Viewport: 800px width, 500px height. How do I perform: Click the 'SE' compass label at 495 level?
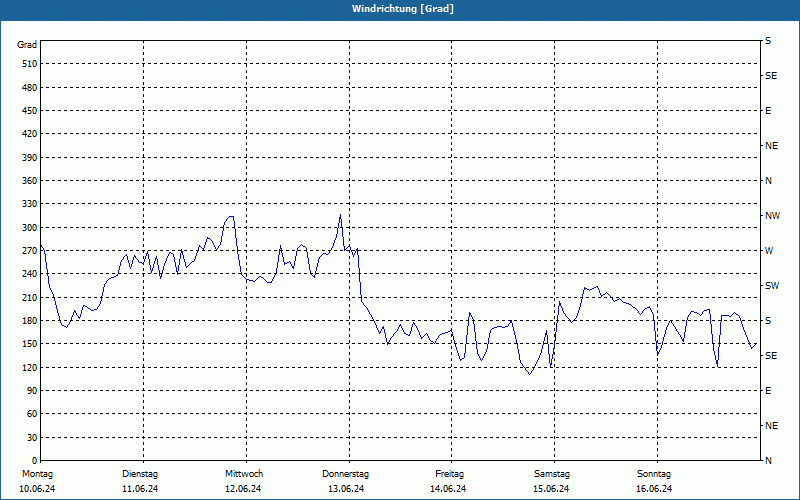point(771,76)
